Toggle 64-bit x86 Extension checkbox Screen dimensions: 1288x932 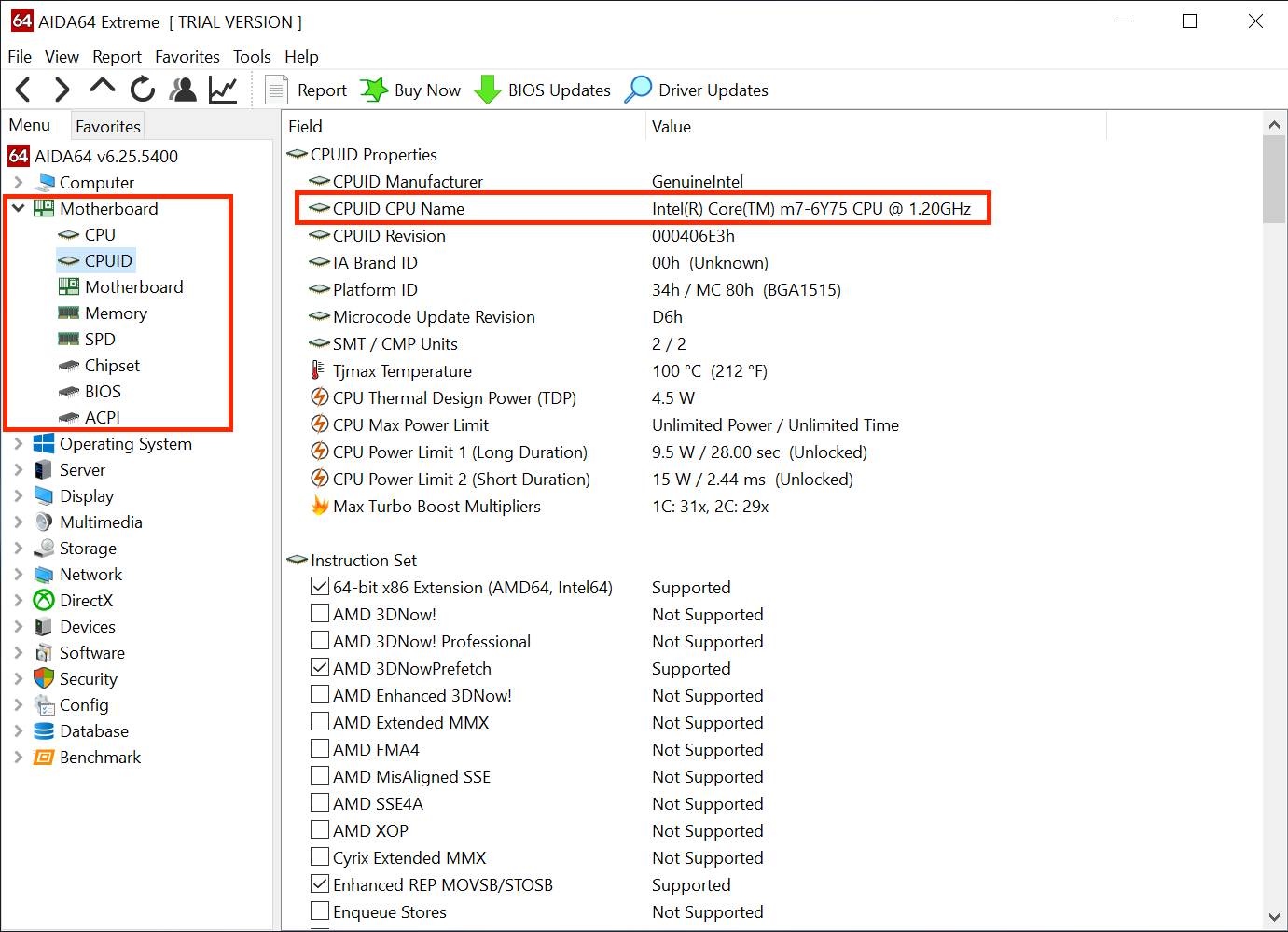coord(320,587)
